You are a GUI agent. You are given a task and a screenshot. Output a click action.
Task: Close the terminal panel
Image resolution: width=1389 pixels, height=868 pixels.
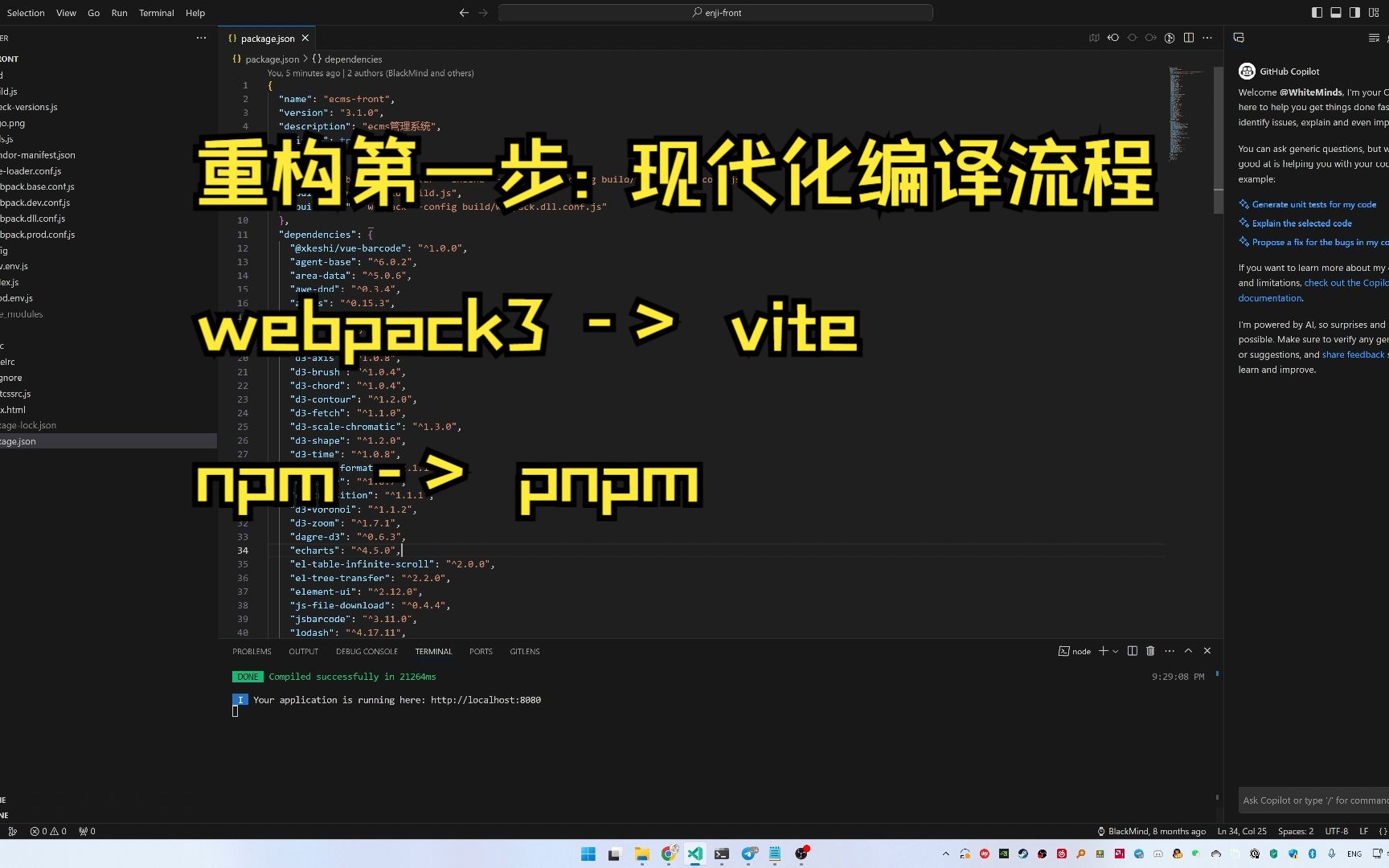click(x=1207, y=651)
